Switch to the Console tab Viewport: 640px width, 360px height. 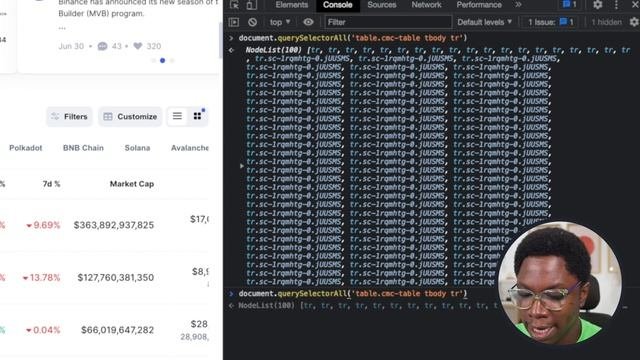click(x=338, y=5)
